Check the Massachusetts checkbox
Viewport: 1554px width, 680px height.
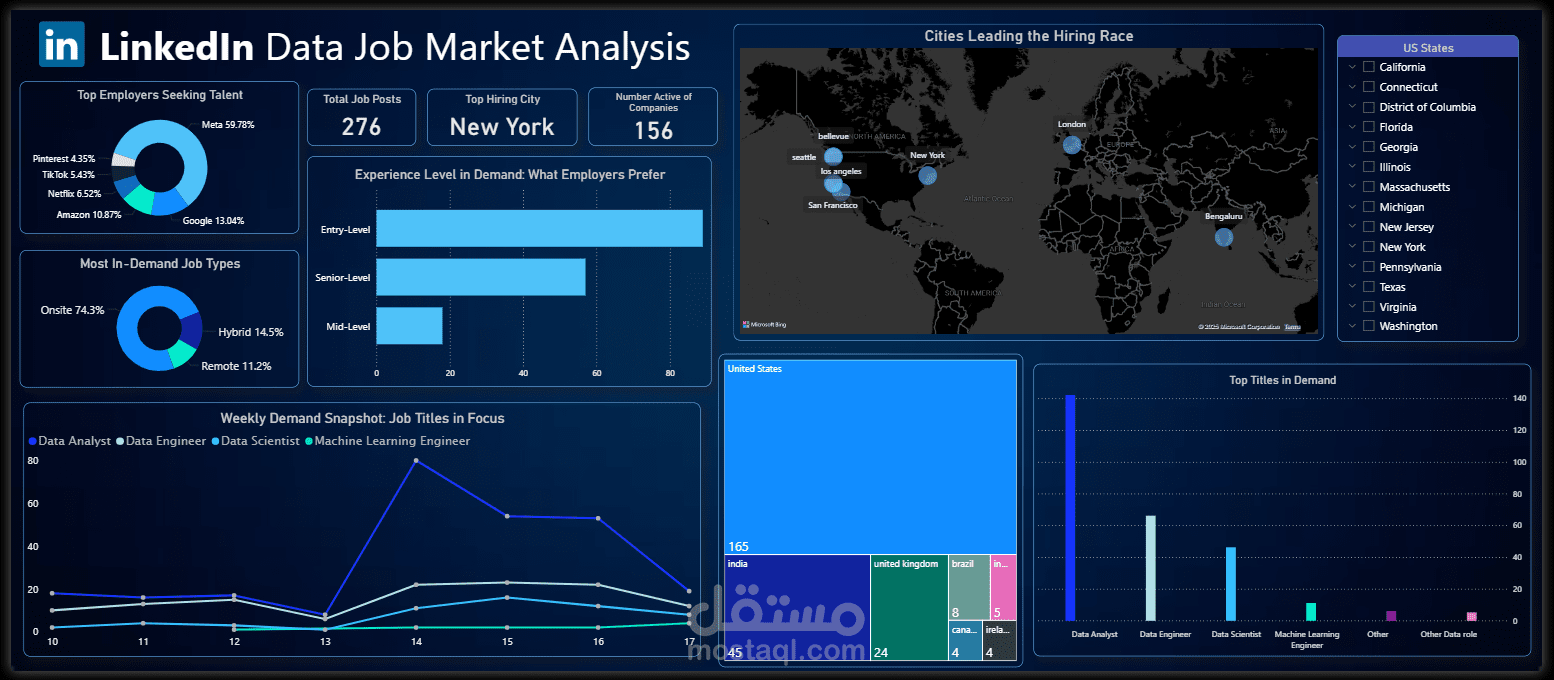click(x=1369, y=187)
